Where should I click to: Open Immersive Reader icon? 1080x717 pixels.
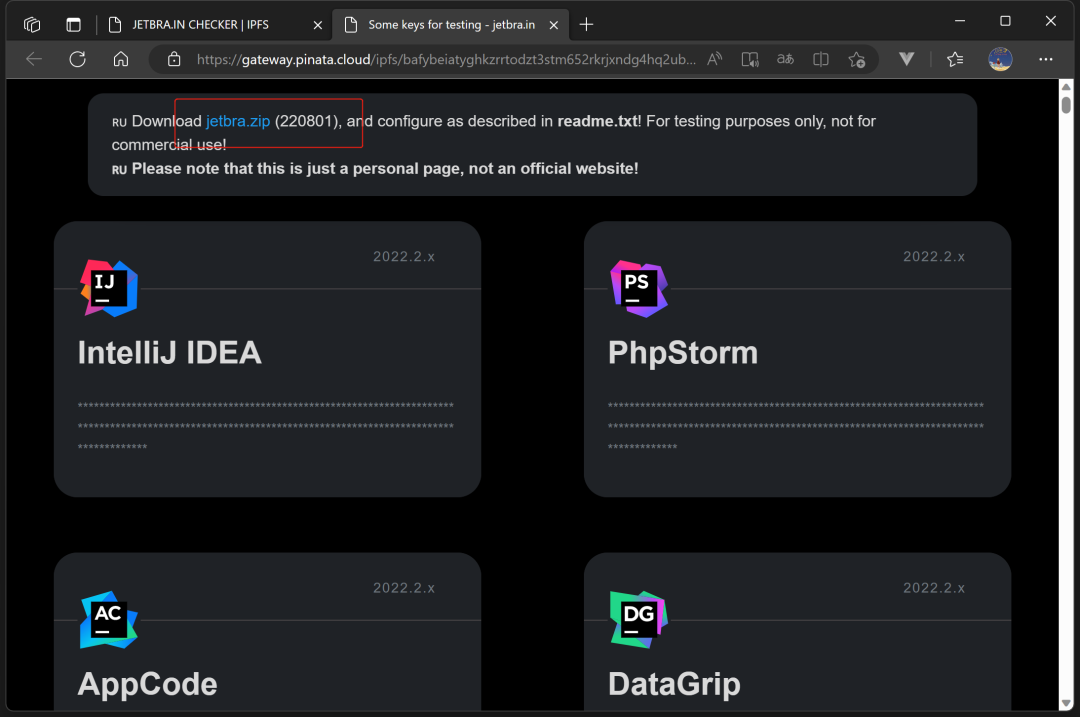(x=750, y=59)
